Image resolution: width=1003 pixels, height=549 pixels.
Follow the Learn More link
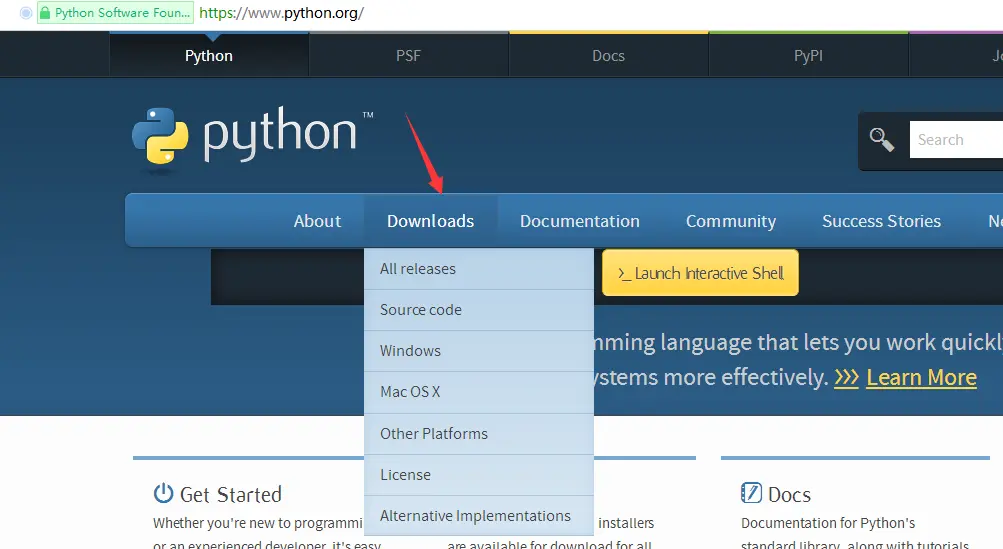pos(921,378)
